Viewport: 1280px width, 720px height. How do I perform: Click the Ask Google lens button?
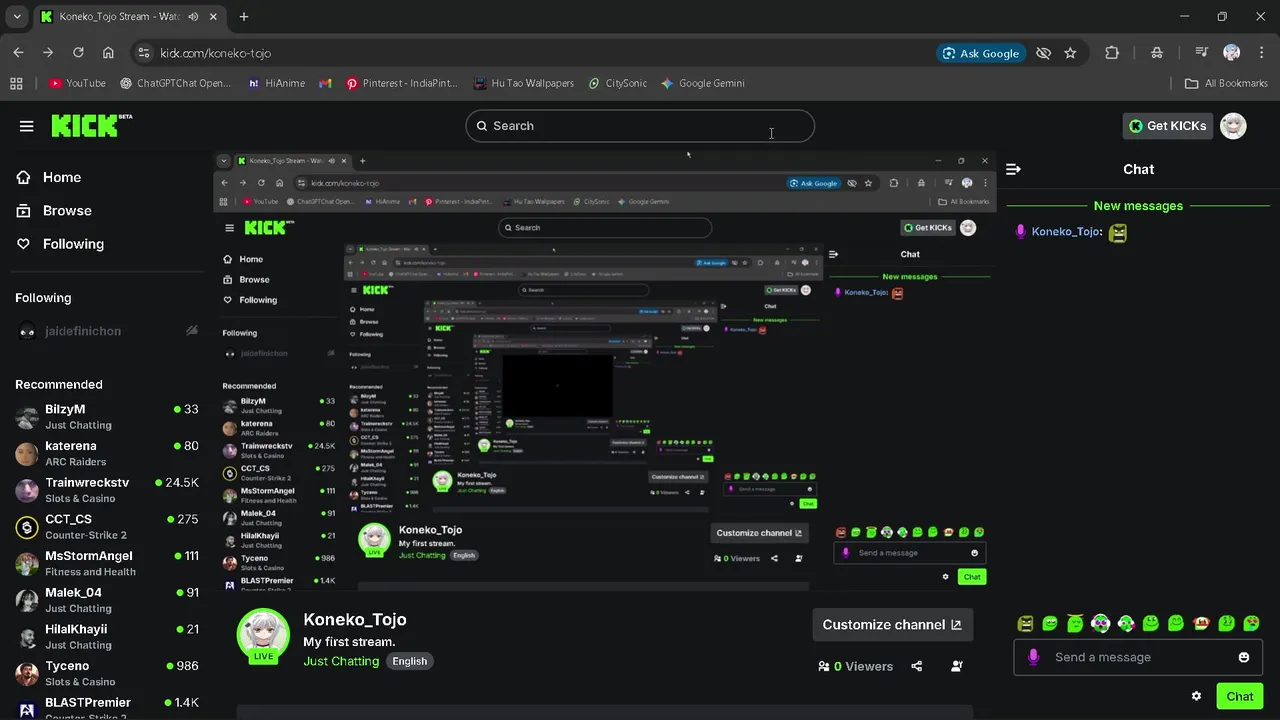[980, 53]
